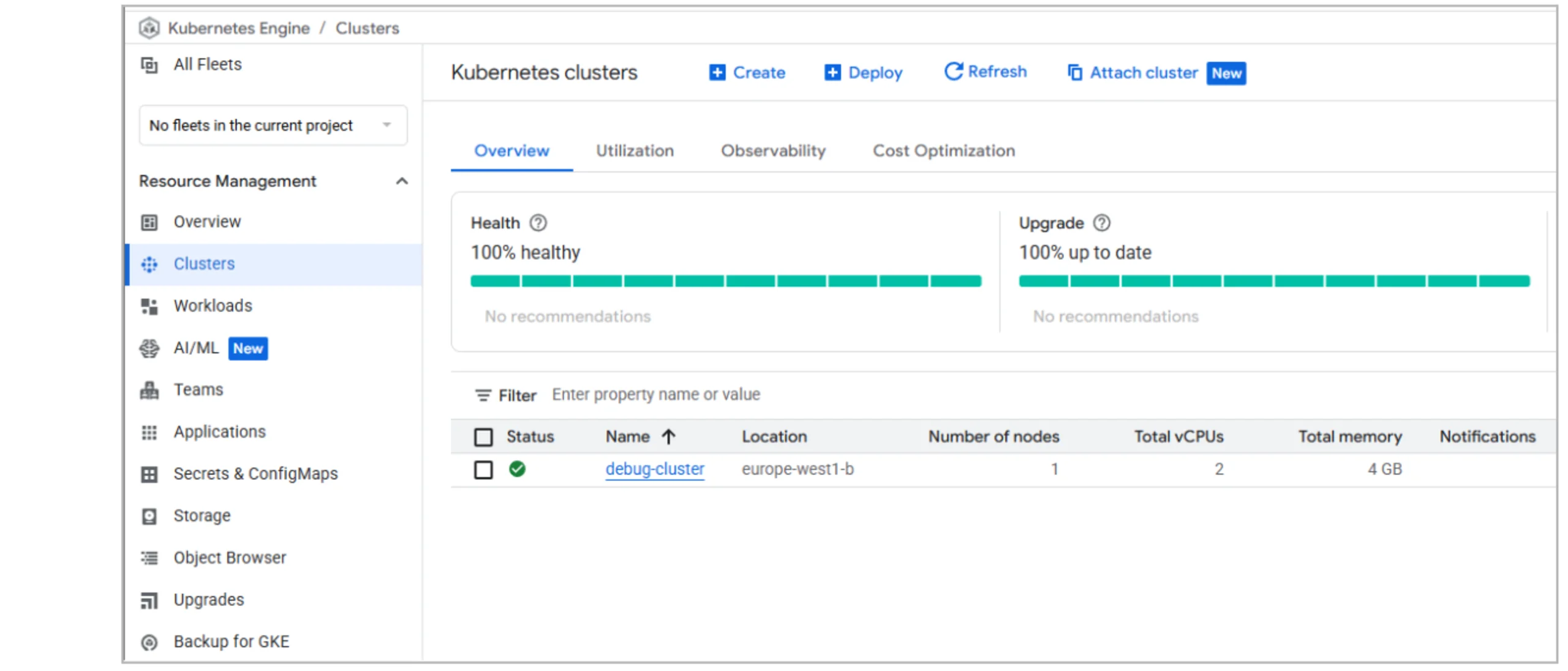Open the Utilization tab
Viewport: 1568px width, 671px height.
point(635,151)
